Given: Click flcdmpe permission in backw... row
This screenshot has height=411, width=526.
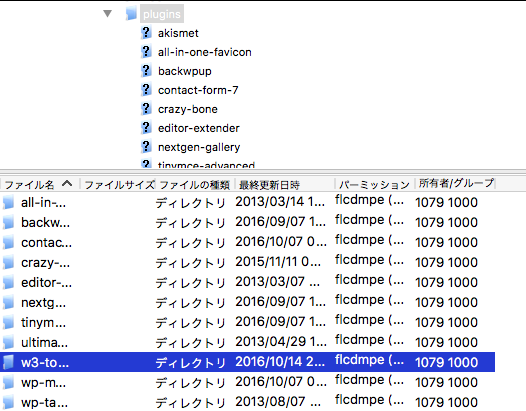Looking at the screenshot, I should (369, 220).
